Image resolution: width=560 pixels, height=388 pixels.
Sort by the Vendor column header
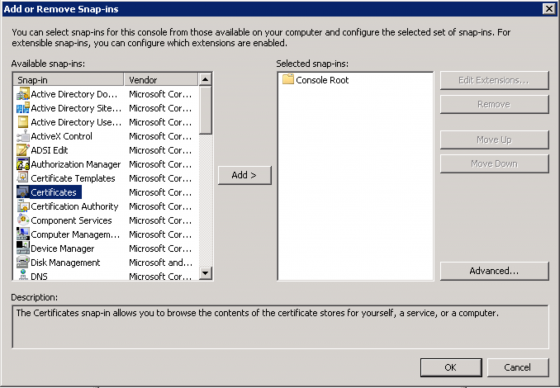click(161, 80)
